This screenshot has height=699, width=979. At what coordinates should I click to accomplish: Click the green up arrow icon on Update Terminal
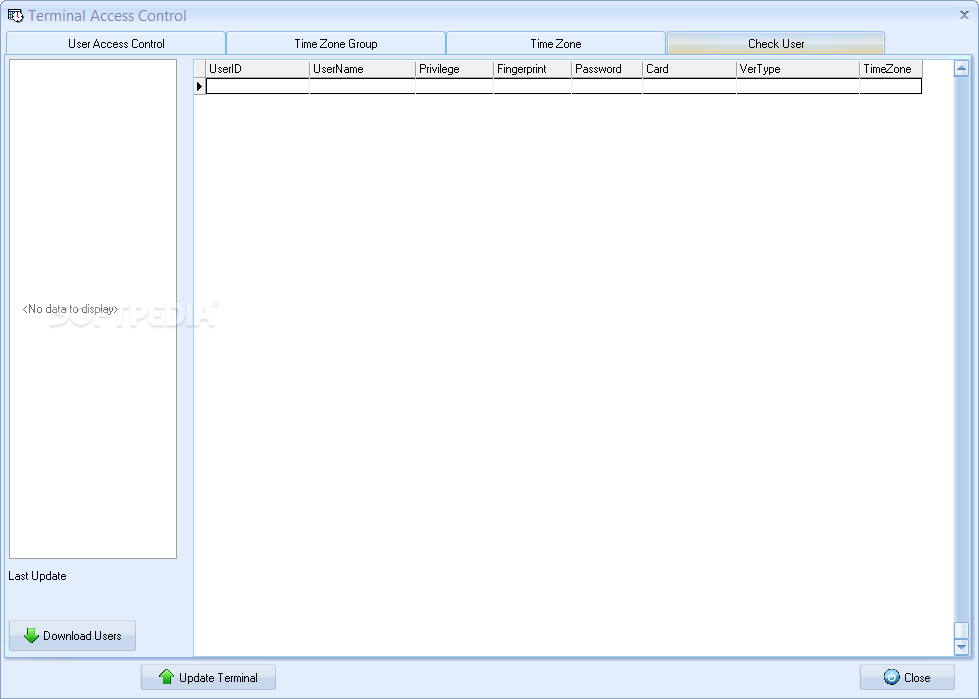pyautogui.click(x=166, y=677)
